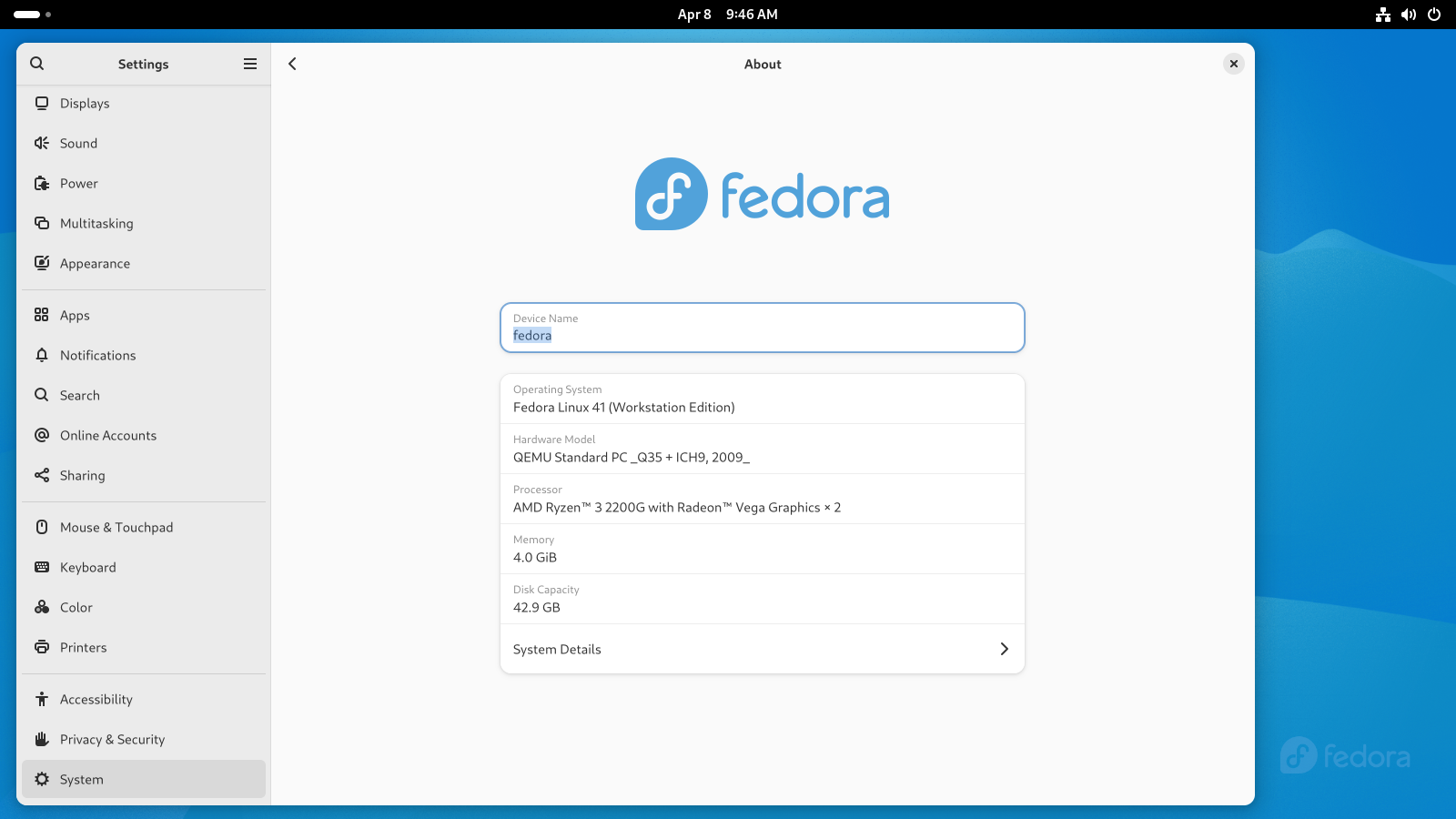Click the network icon in system tray
Viewport: 1456px width, 819px height.
(1383, 14)
